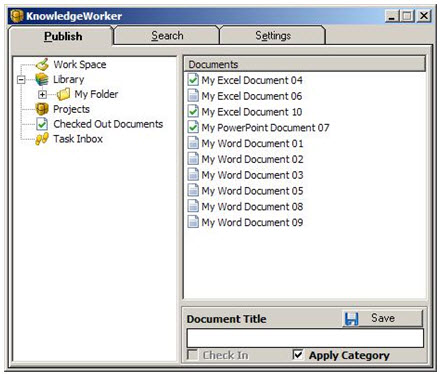Viewport: 440px width, 374px height.
Task: Click the Projects box icon
Action: tap(42, 109)
